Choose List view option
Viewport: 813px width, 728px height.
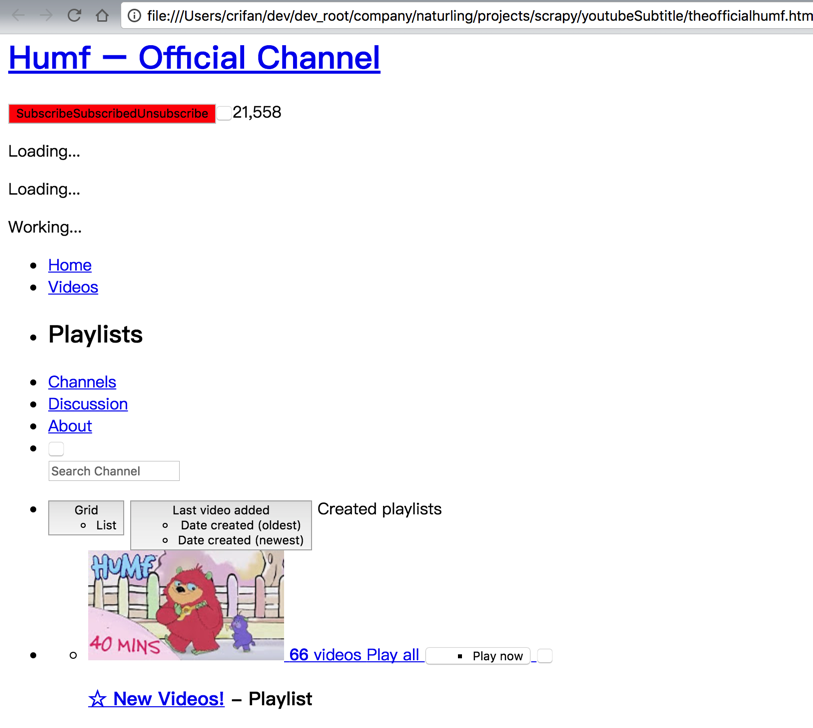click(106, 525)
